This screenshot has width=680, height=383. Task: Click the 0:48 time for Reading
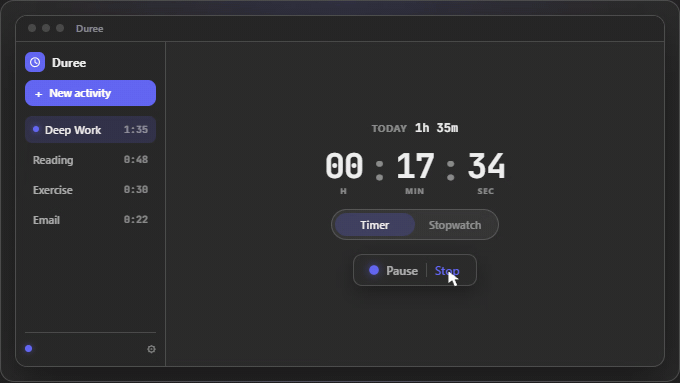pos(136,160)
